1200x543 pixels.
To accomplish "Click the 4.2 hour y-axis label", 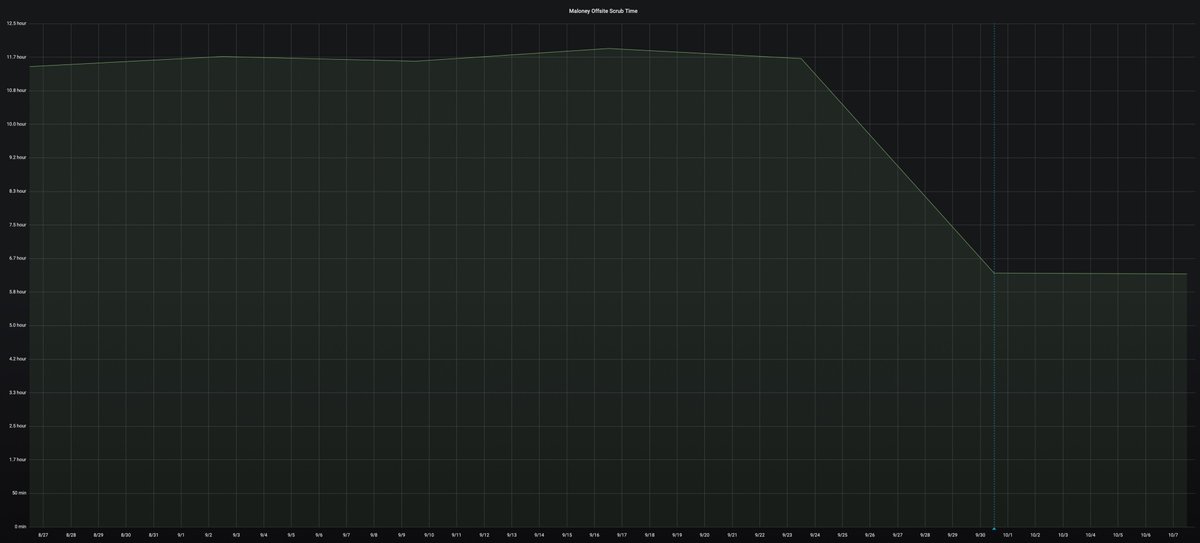I will (17, 359).
